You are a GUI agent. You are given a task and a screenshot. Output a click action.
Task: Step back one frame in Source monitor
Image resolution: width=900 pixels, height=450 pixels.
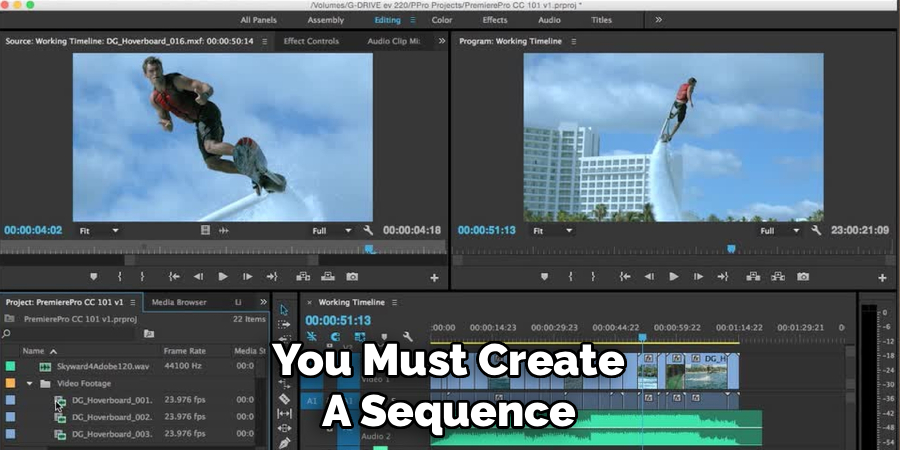pos(199,277)
